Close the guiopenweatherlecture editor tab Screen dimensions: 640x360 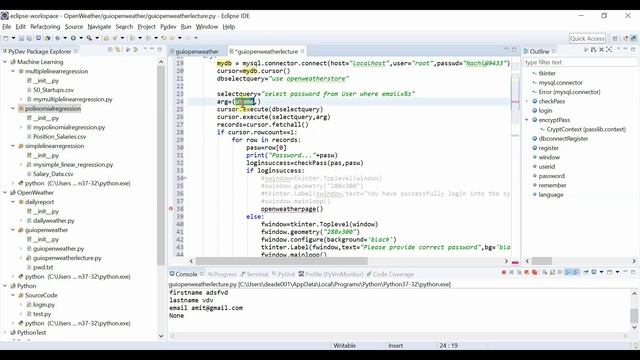pos(302,51)
